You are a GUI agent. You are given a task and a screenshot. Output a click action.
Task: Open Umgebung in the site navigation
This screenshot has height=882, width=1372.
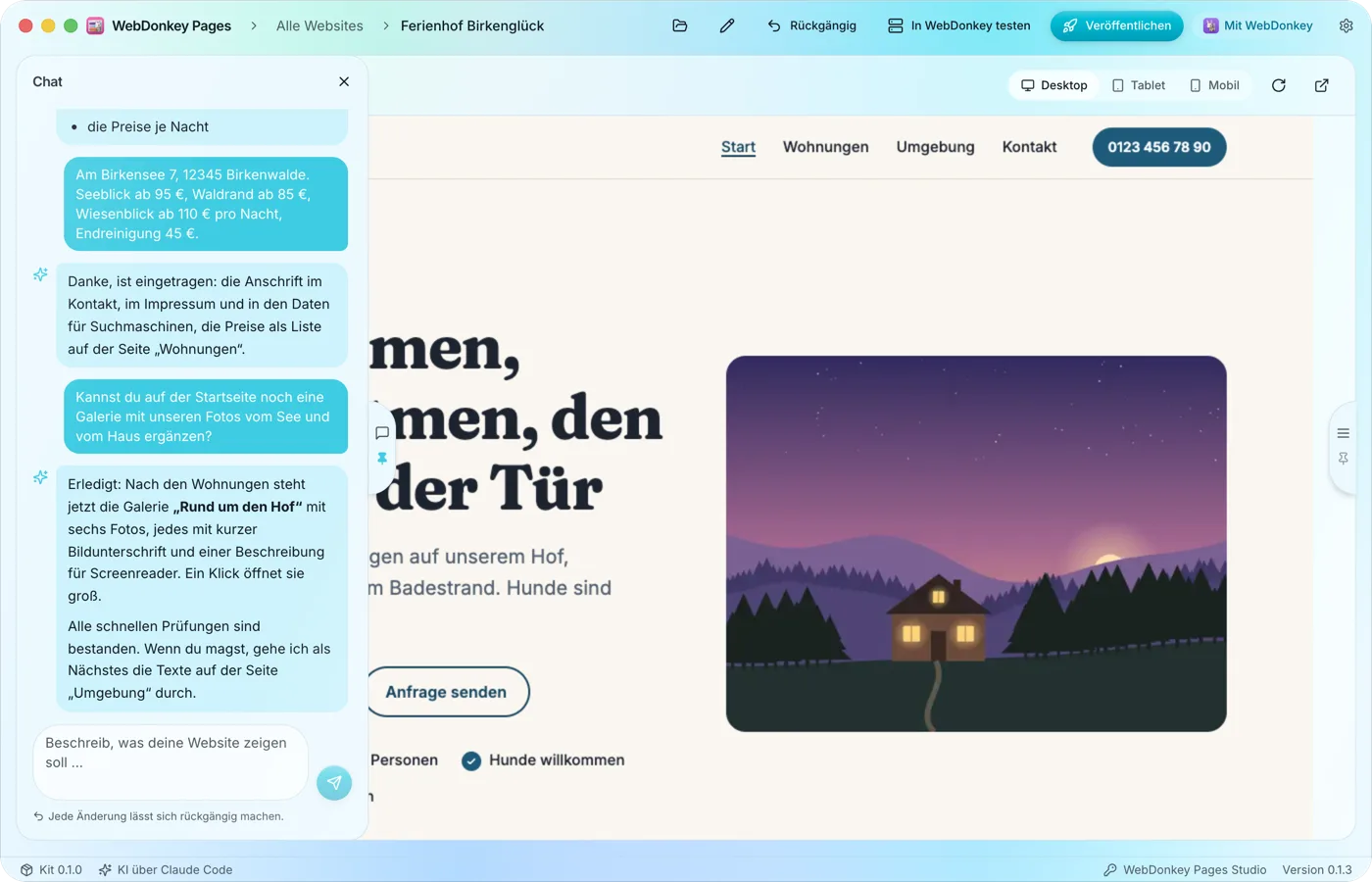936,147
